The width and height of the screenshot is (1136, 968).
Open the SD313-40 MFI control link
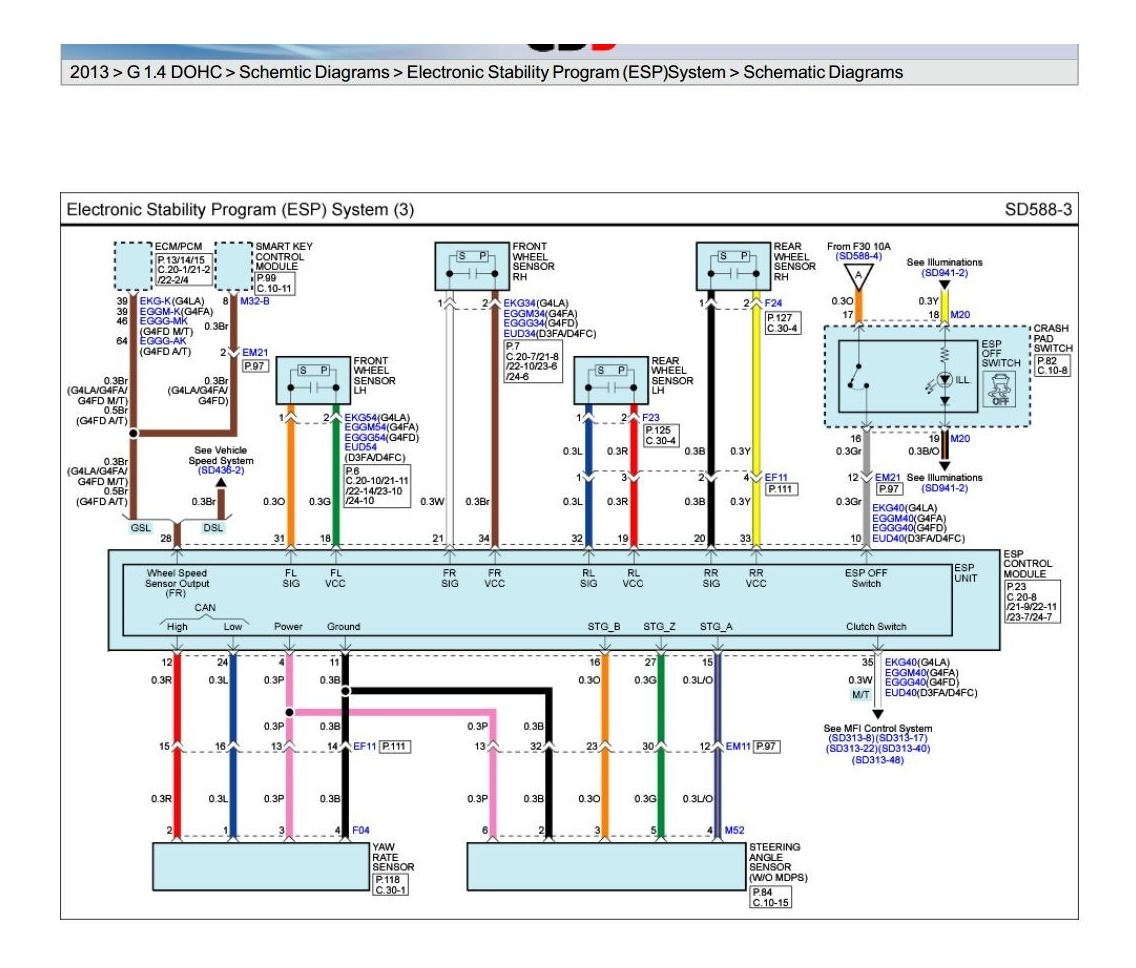[904, 748]
